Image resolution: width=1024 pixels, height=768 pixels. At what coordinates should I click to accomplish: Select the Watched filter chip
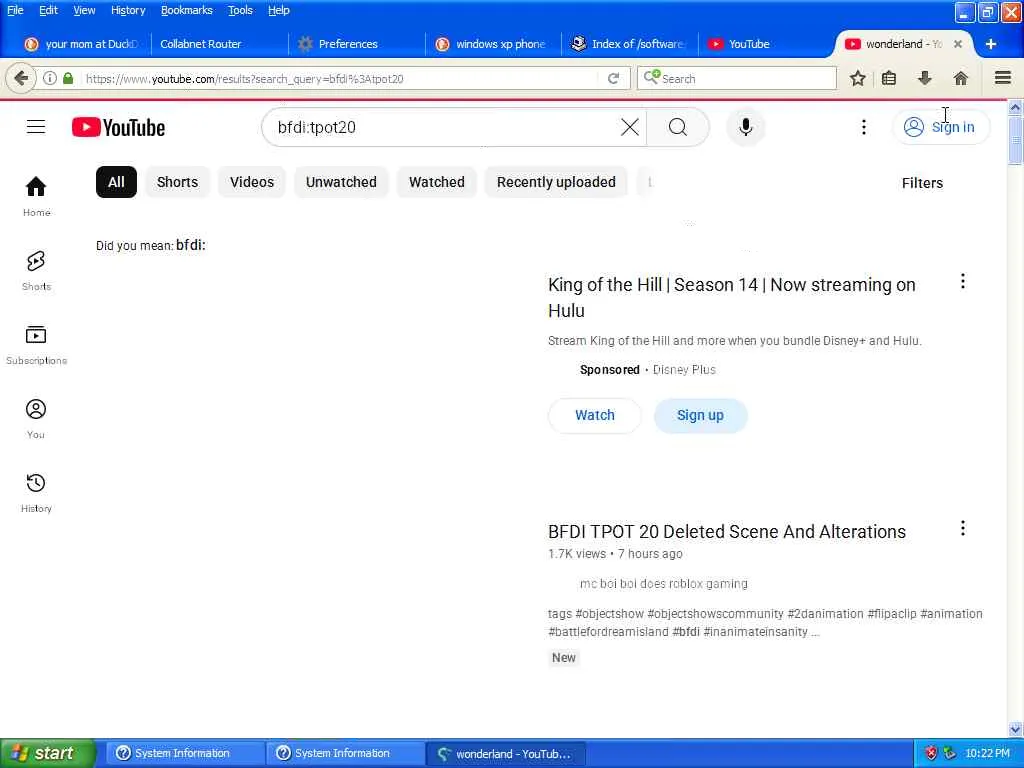coord(437,182)
